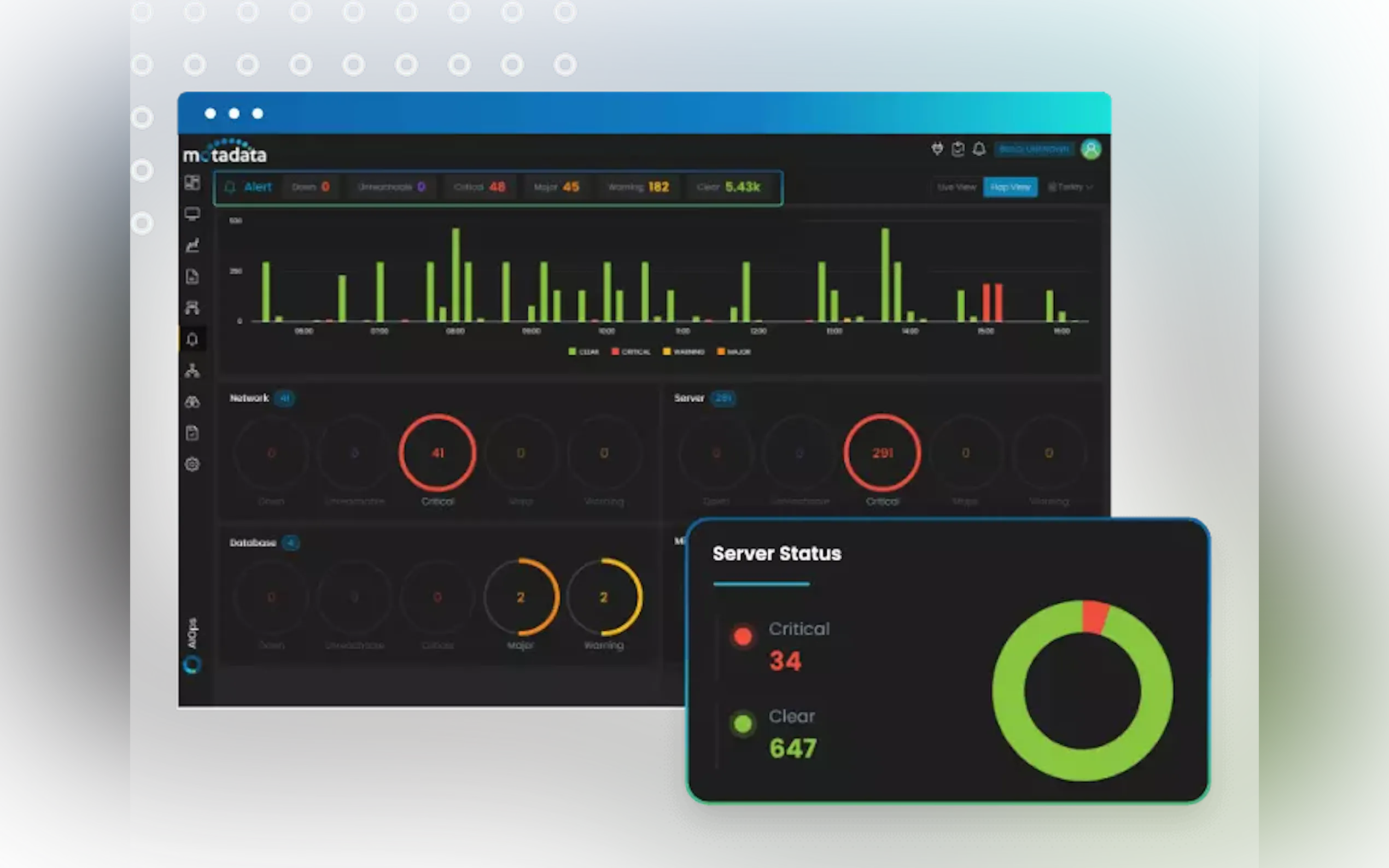Switch to Live View
Image resolution: width=1389 pixels, height=868 pixels.
(x=956, y=187)
